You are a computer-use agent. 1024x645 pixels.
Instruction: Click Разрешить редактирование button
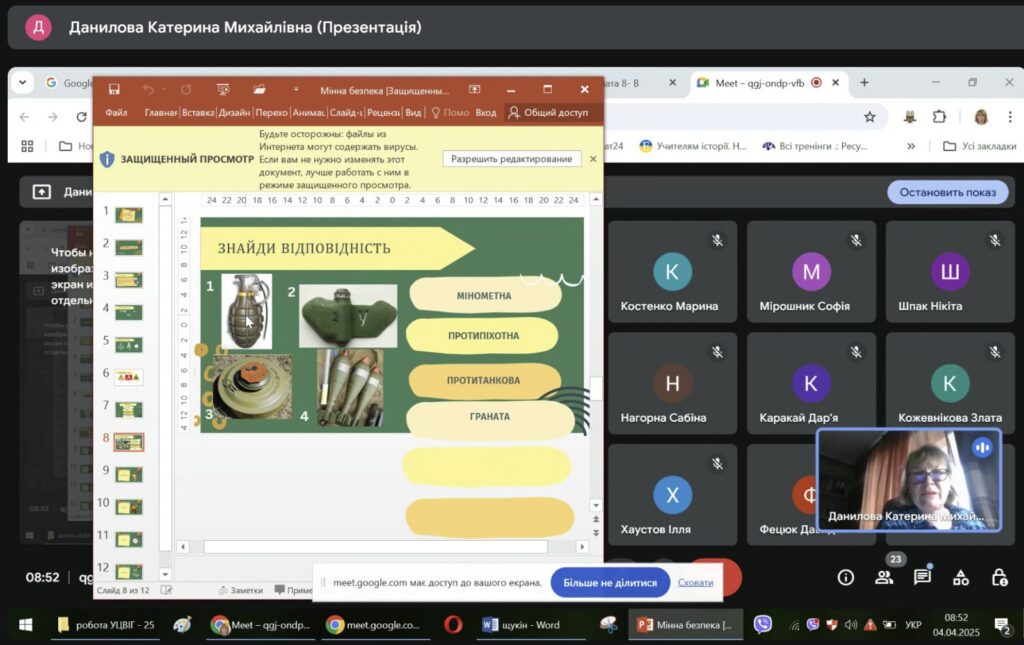(511, 159)
